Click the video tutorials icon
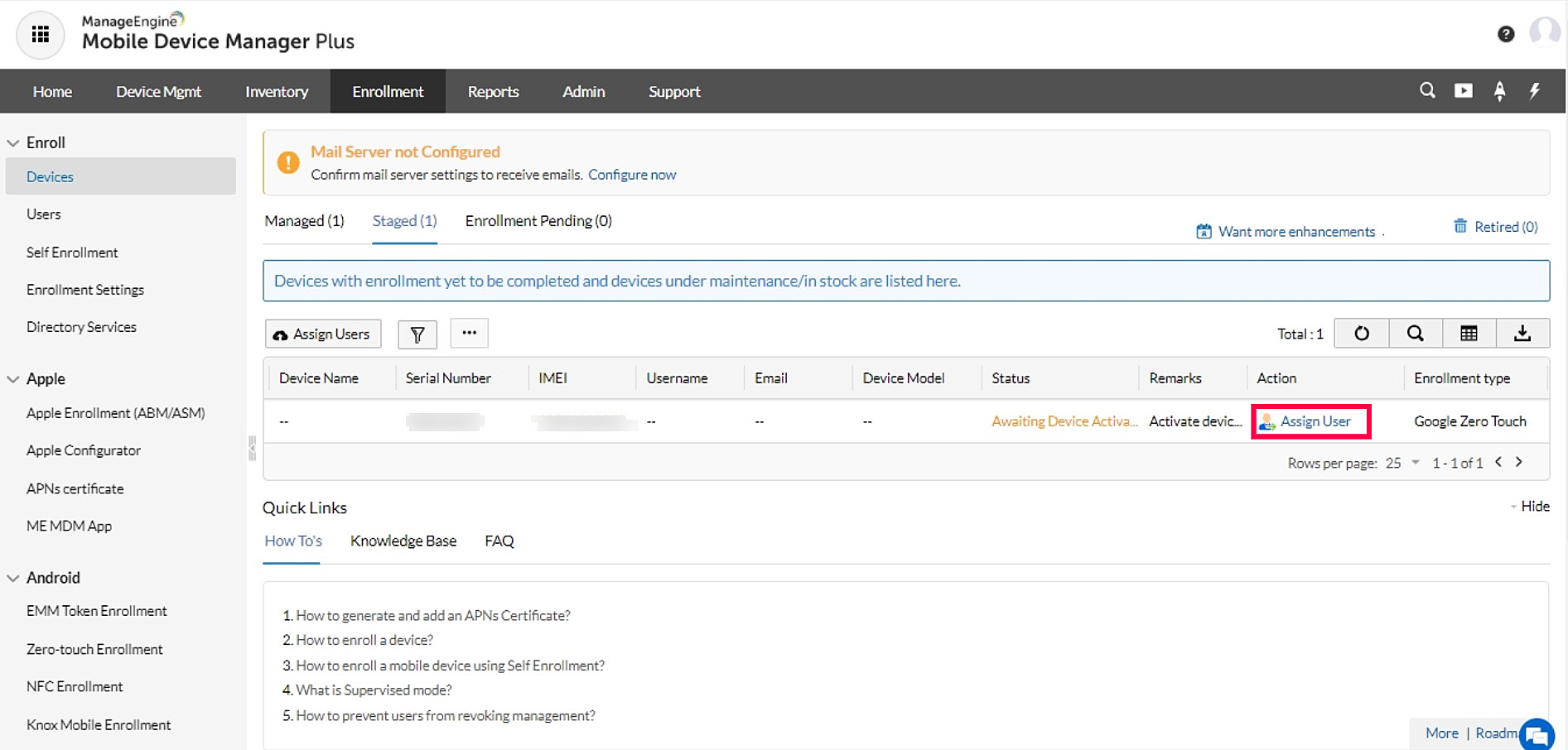This screenshot has height=750, width=1568. 1464,91
